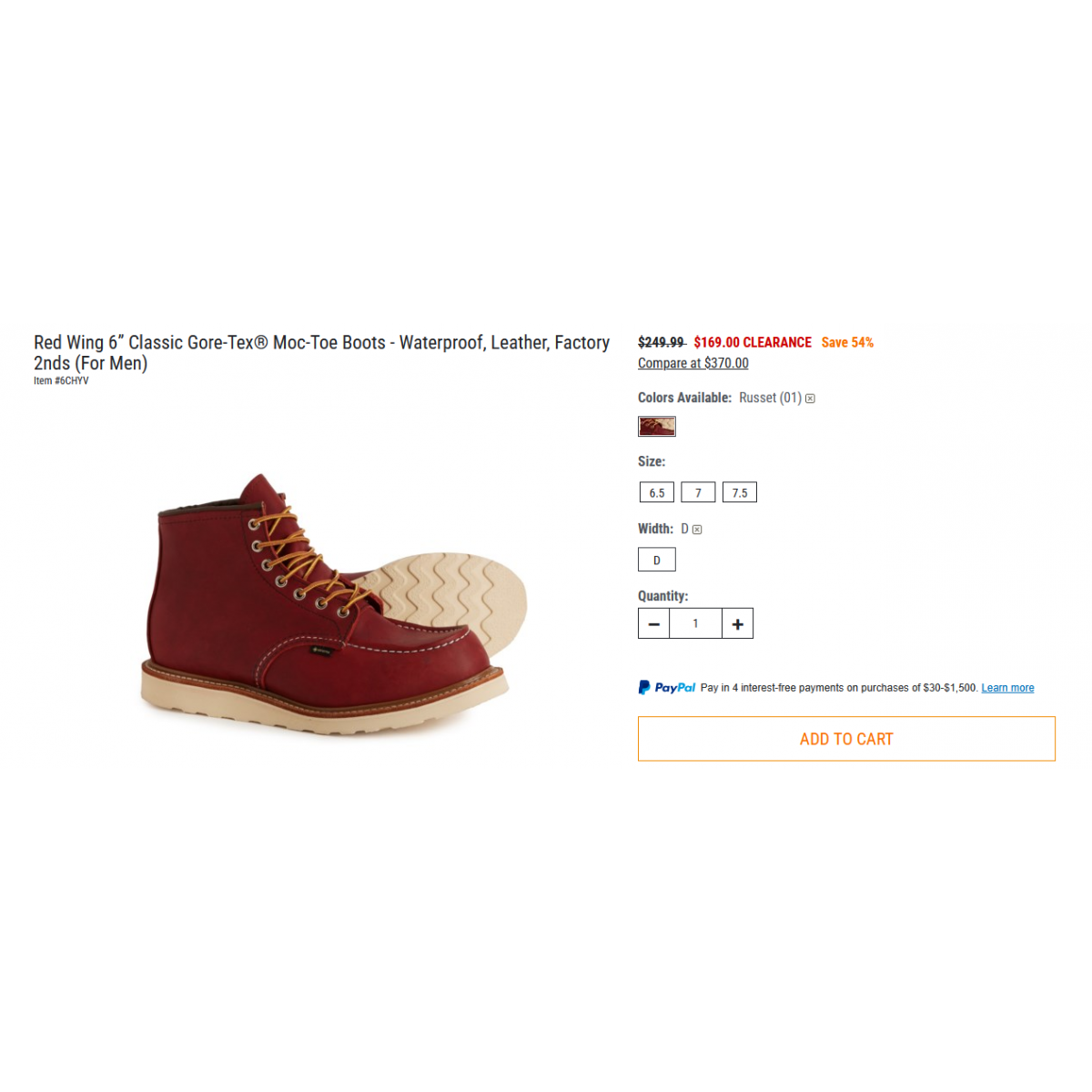
Task: Click the Red Wing boot product image
Action: click(x=335, y=602)
